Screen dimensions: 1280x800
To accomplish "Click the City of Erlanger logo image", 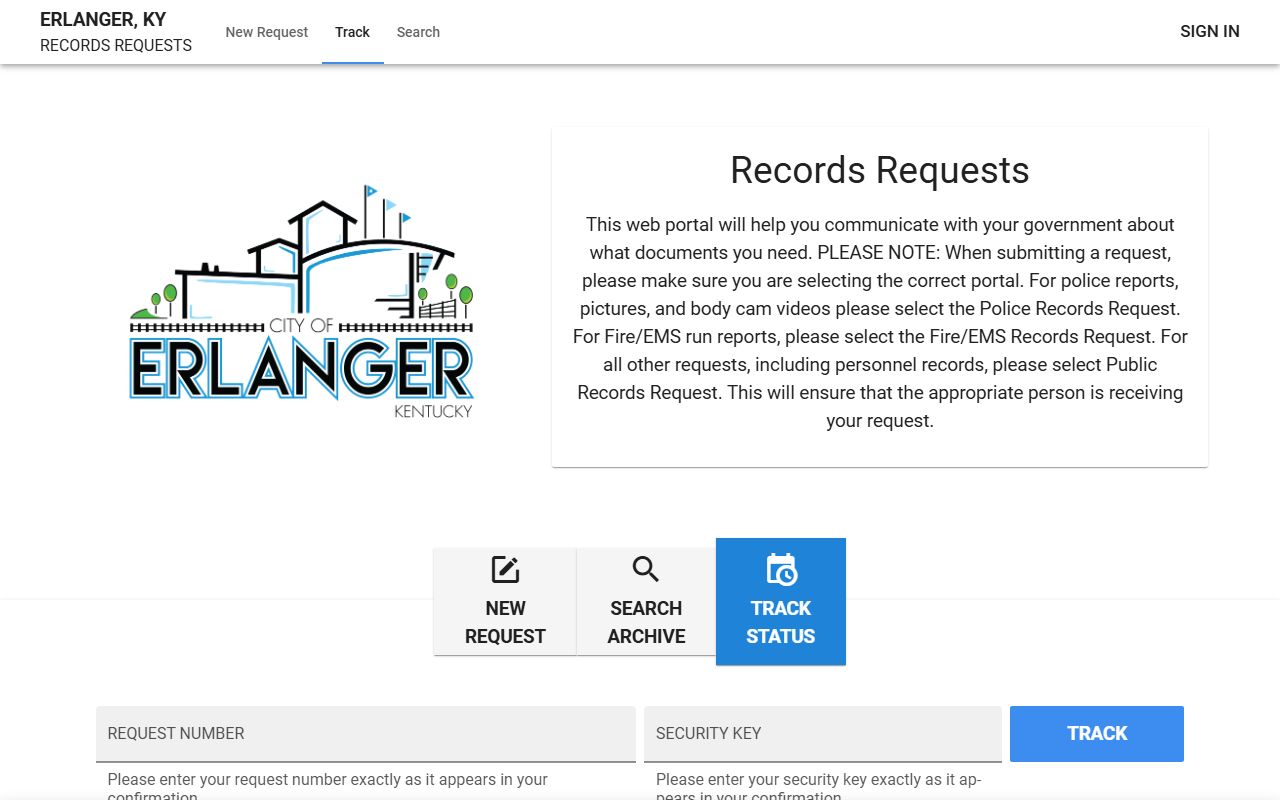I will point(301,302).
